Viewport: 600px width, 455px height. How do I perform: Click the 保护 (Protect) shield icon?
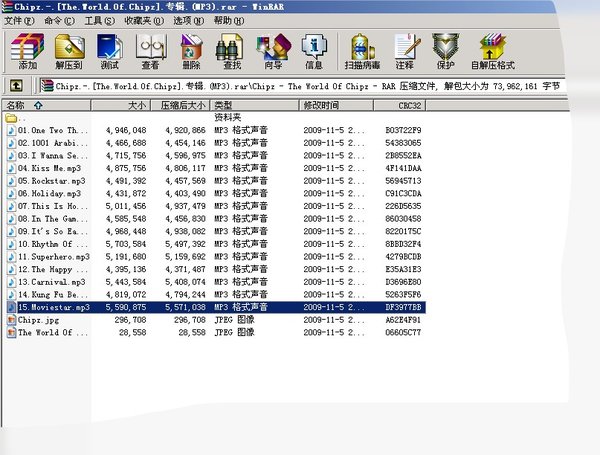coord(446,51)
